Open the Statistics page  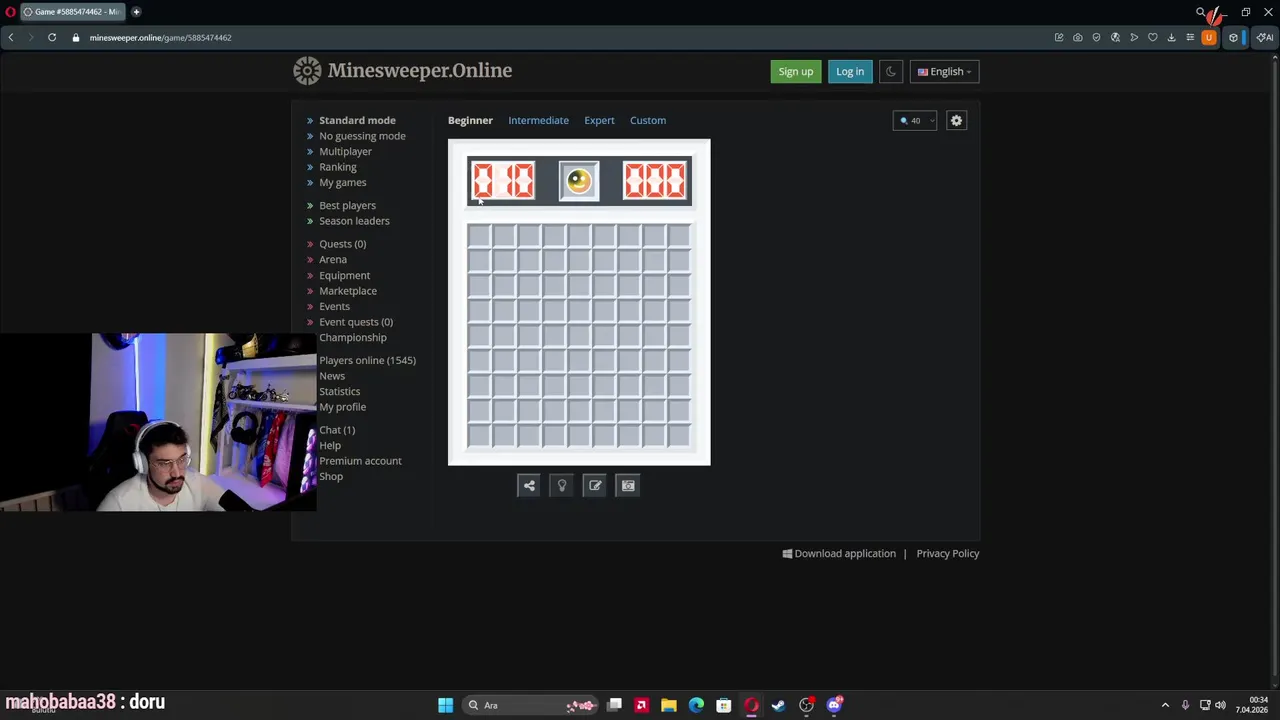coord(339,391)
